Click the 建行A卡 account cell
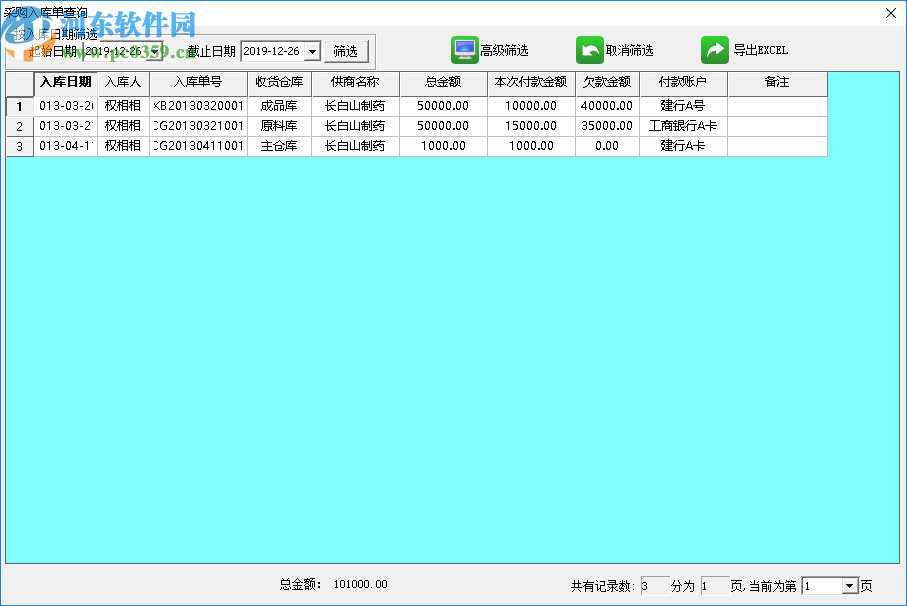Screen dimensions: 907x606 [683, 146]
